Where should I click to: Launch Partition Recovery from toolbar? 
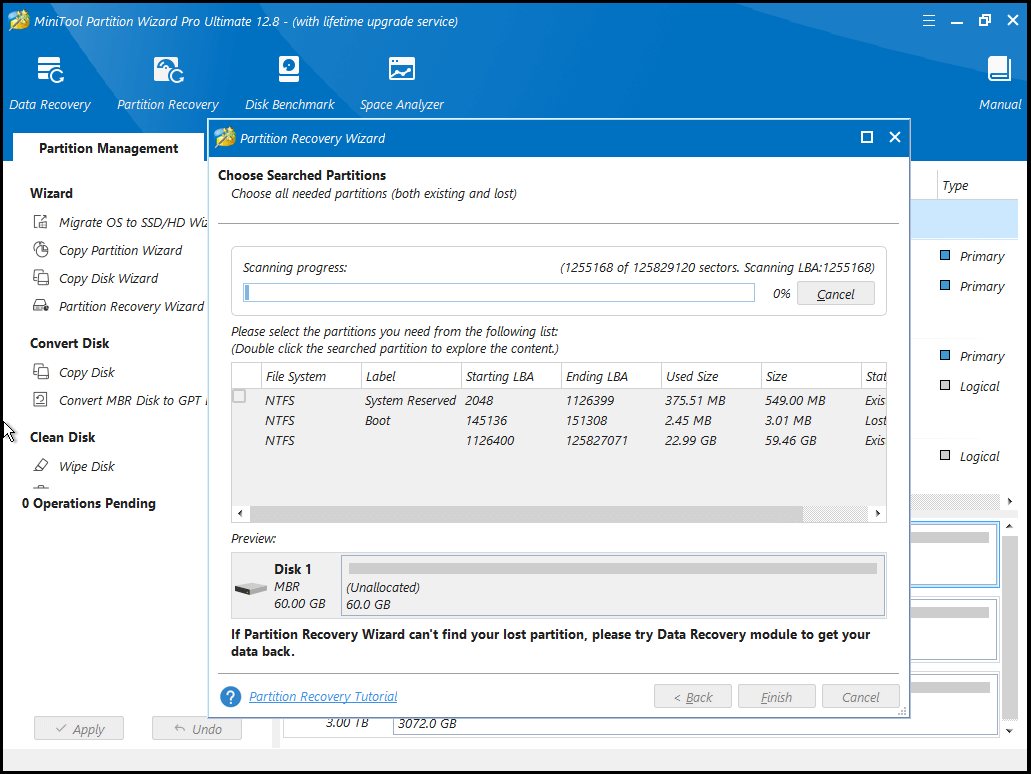point(167,82)
